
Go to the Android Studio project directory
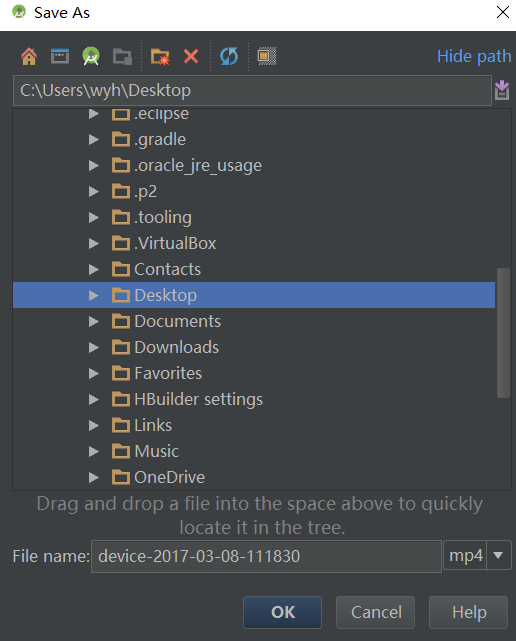click(x=91, y=56)
